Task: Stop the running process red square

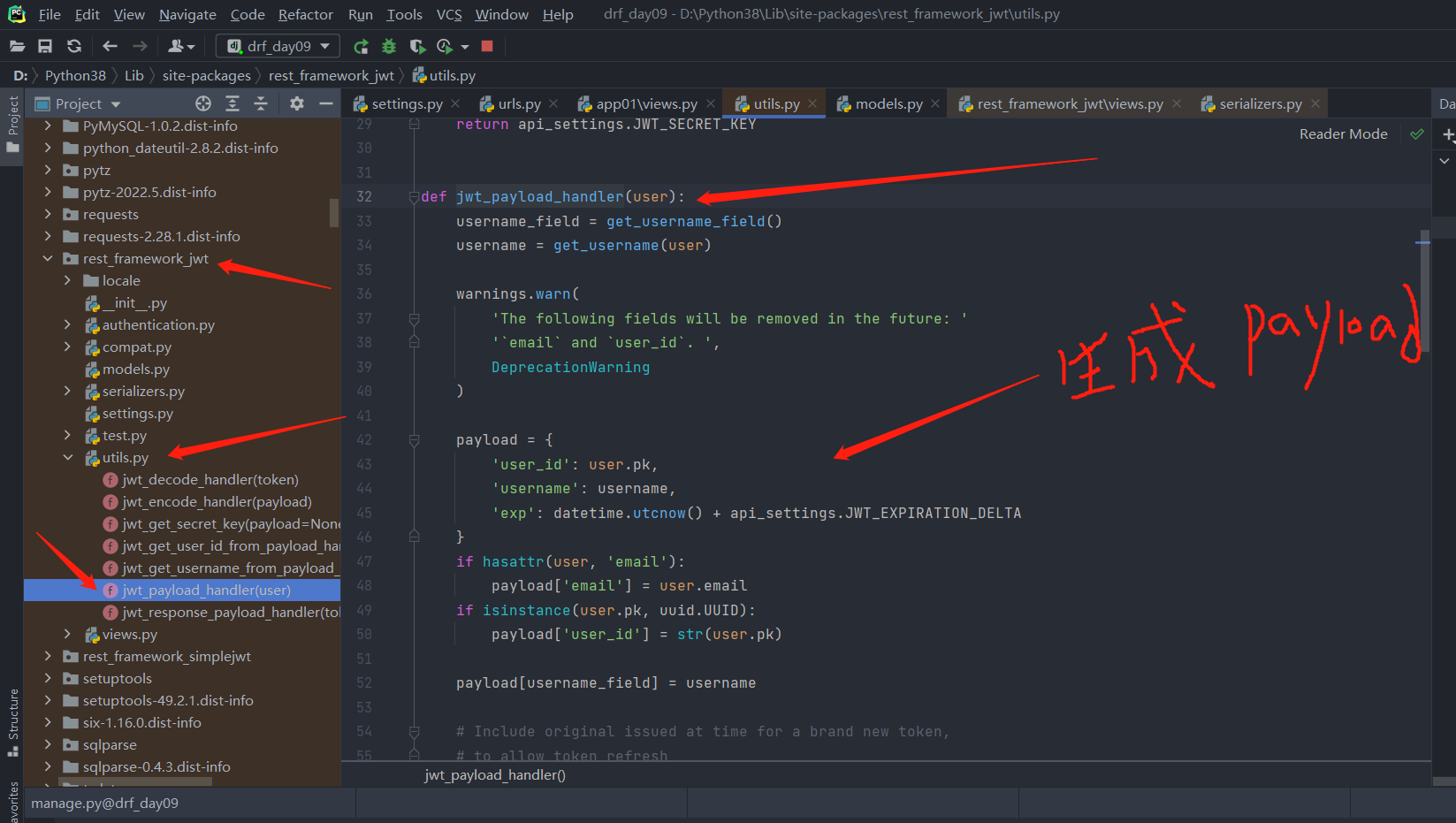Action: 487,46
